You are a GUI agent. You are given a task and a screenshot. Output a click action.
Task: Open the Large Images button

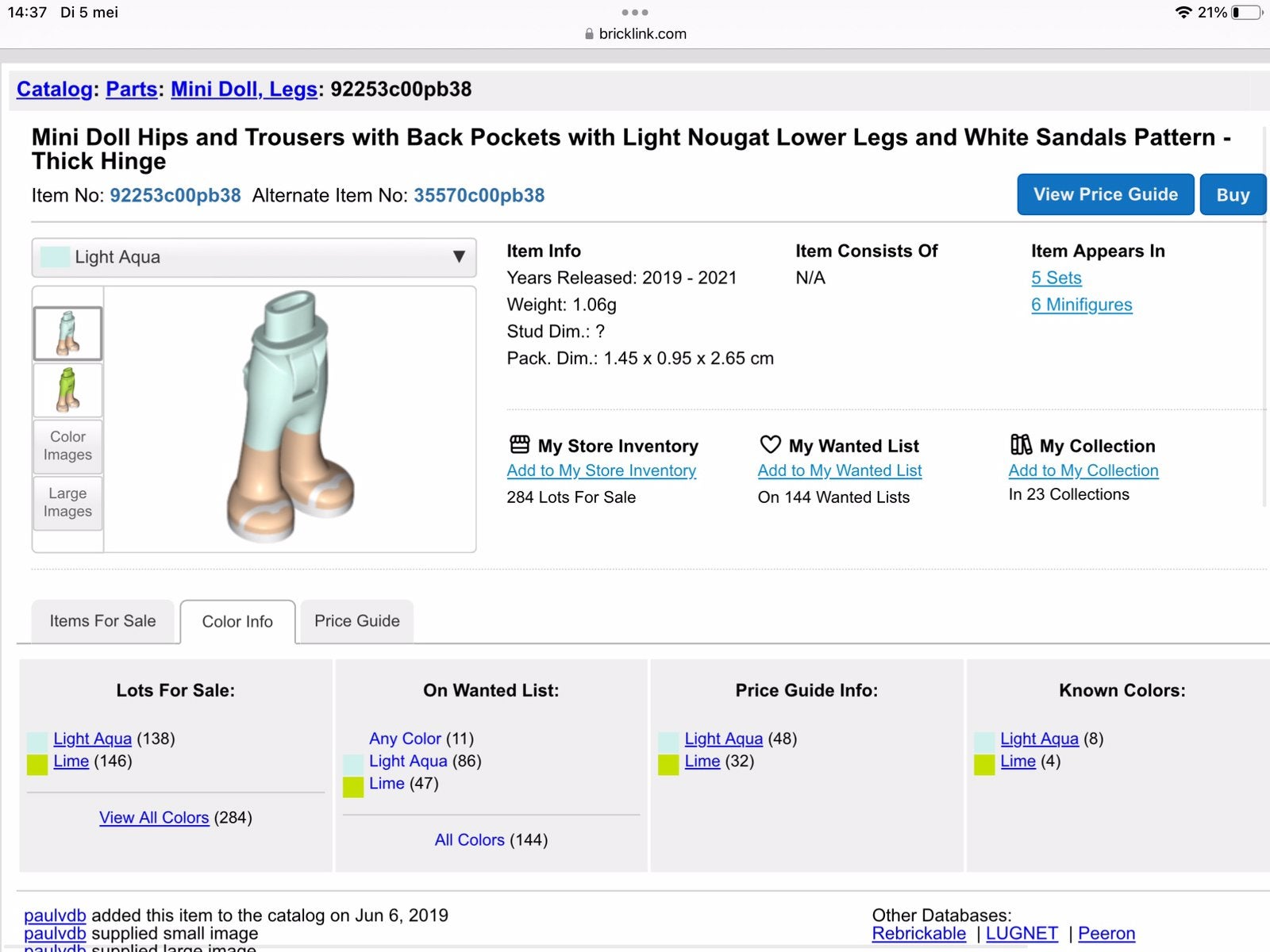[67, 502]
